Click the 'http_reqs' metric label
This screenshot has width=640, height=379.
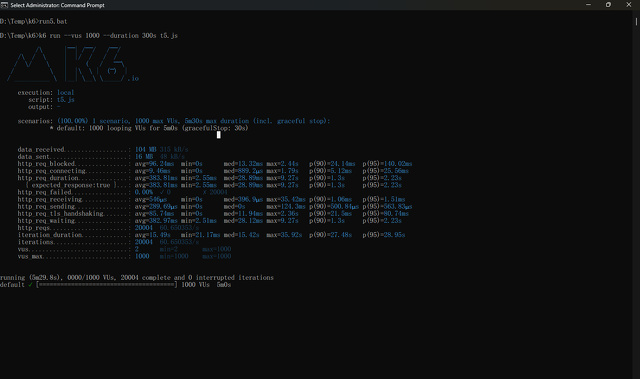coord(34,228)
